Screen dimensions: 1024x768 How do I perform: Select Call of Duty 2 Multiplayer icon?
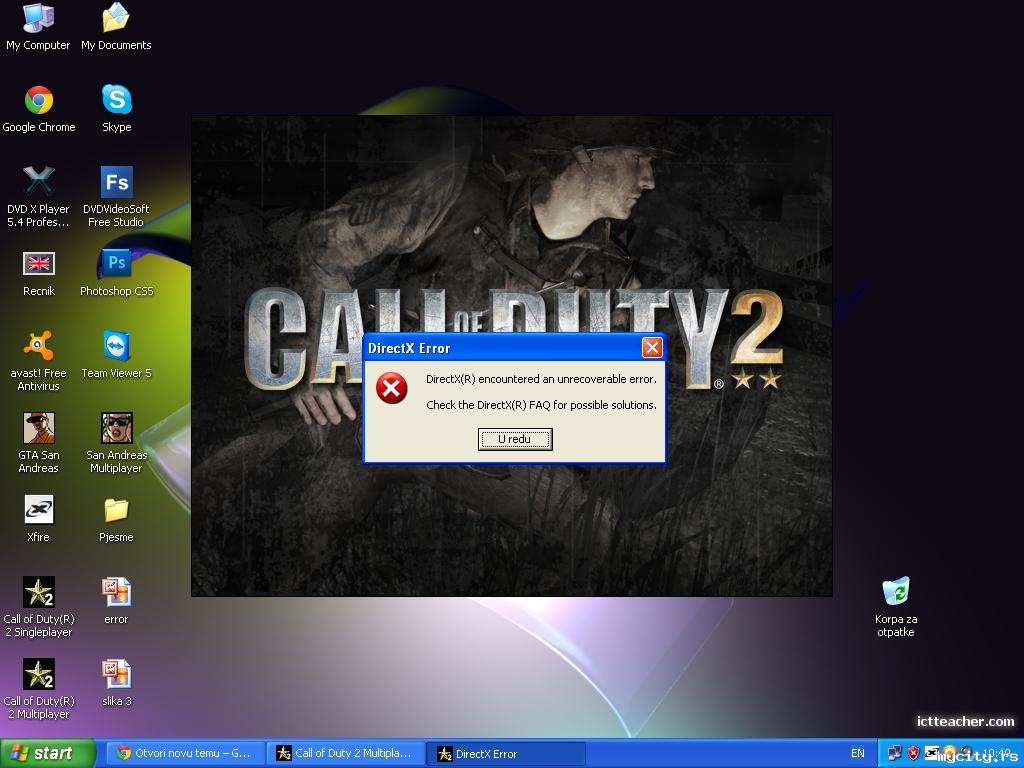pyautogui.click(x=39, y=689)
